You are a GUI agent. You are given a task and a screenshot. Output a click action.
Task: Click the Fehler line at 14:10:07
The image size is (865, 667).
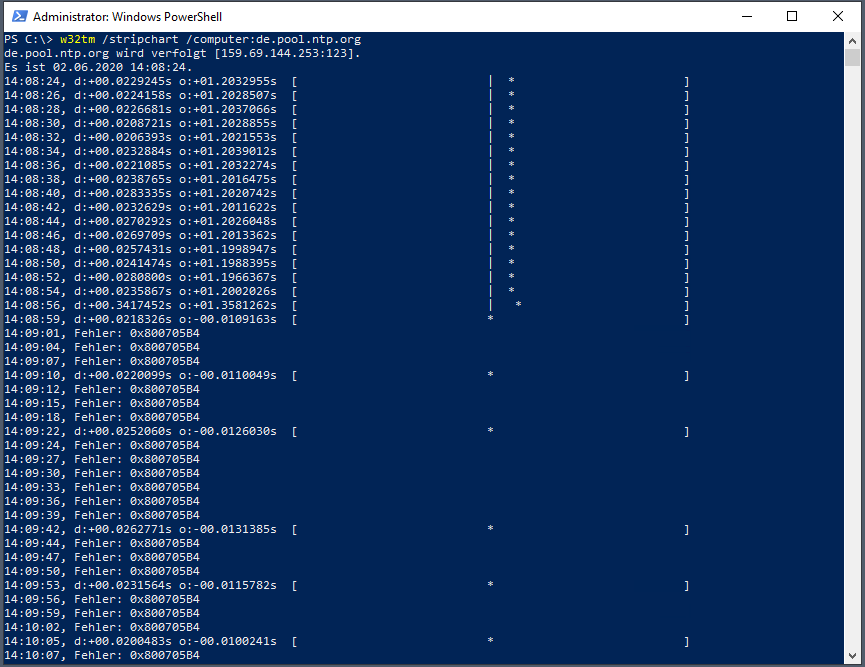click(102, 655)
